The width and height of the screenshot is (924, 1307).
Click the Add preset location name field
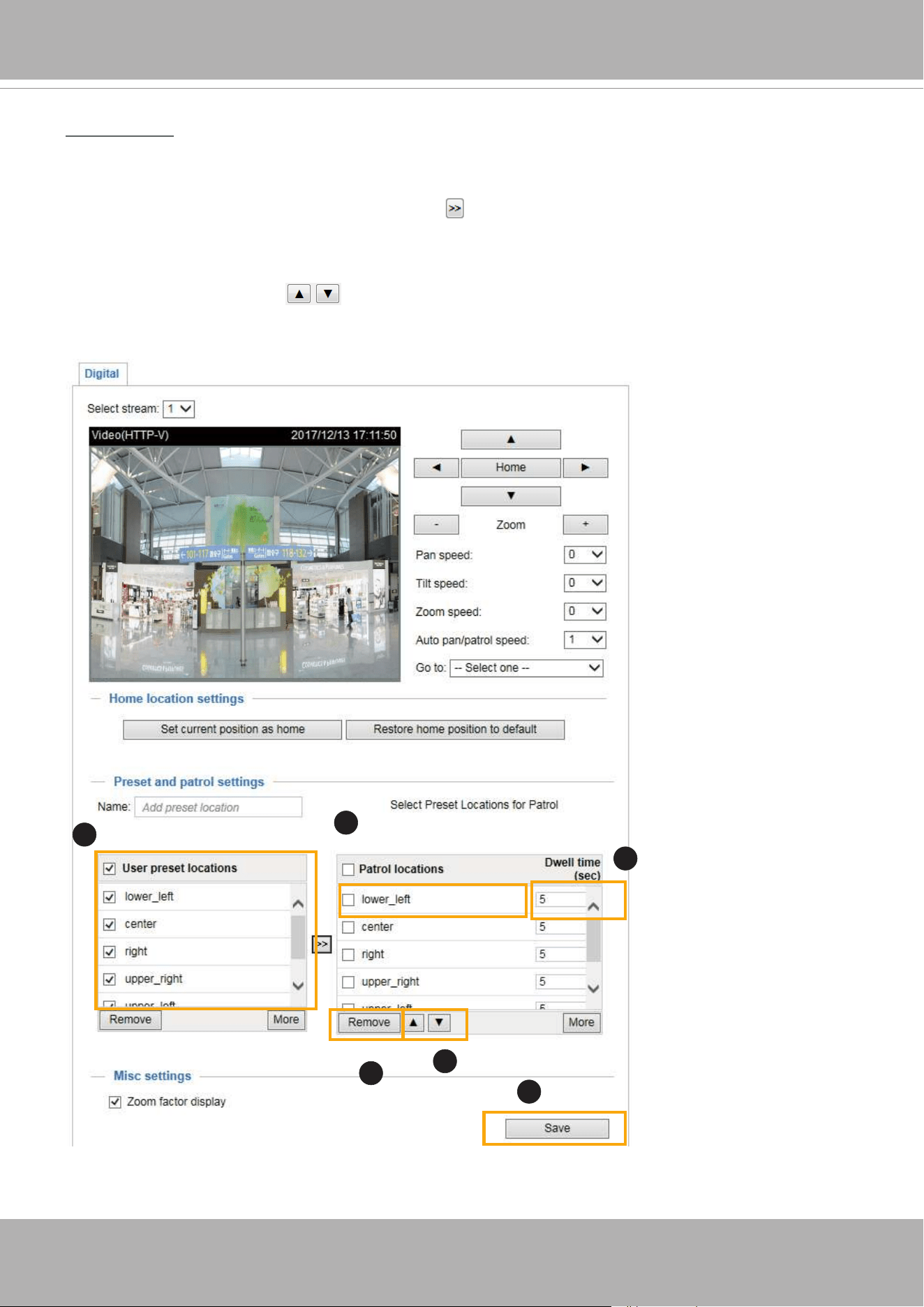point(218,807)
